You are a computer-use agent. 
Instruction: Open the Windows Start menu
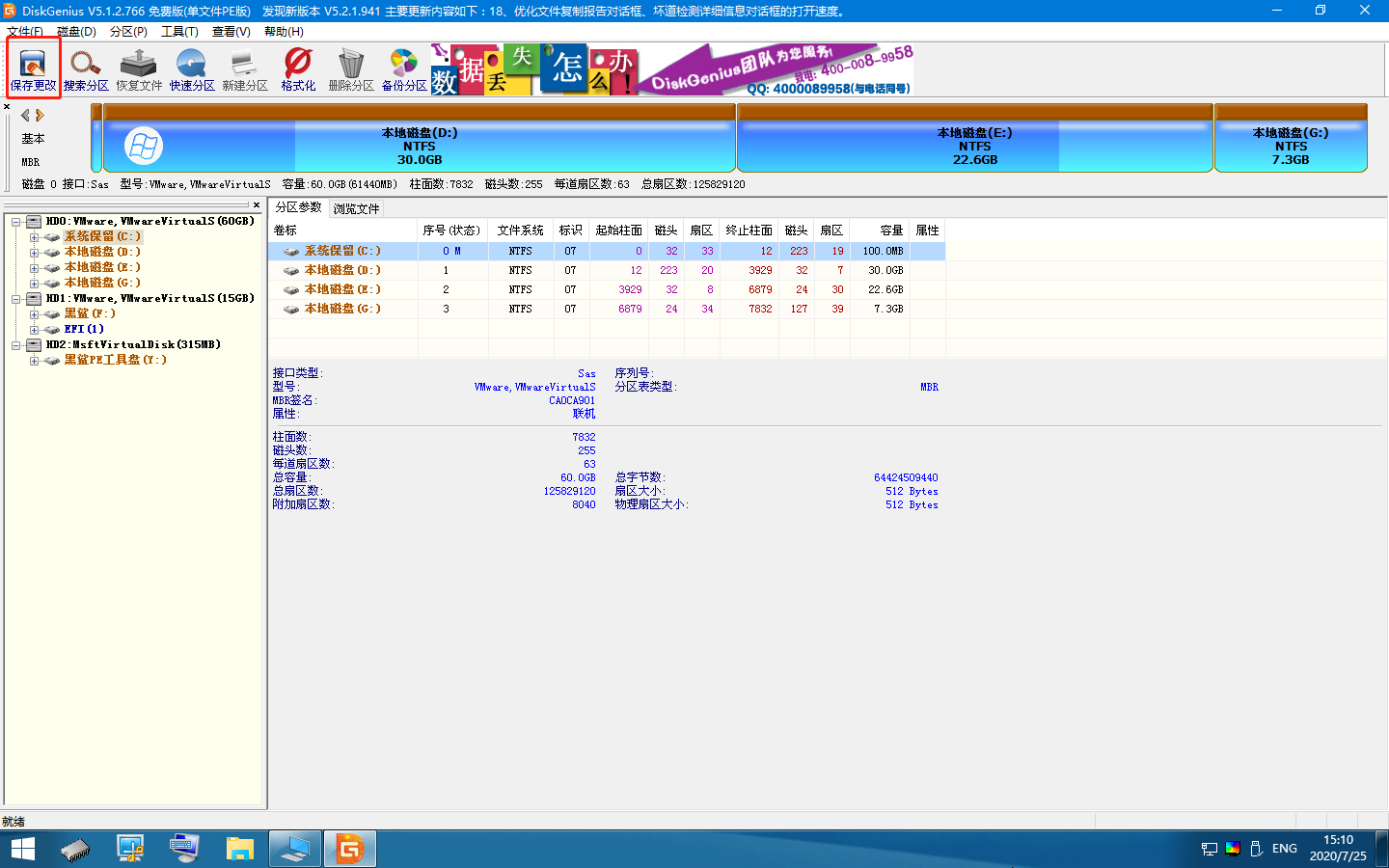[x=22, y=849]
